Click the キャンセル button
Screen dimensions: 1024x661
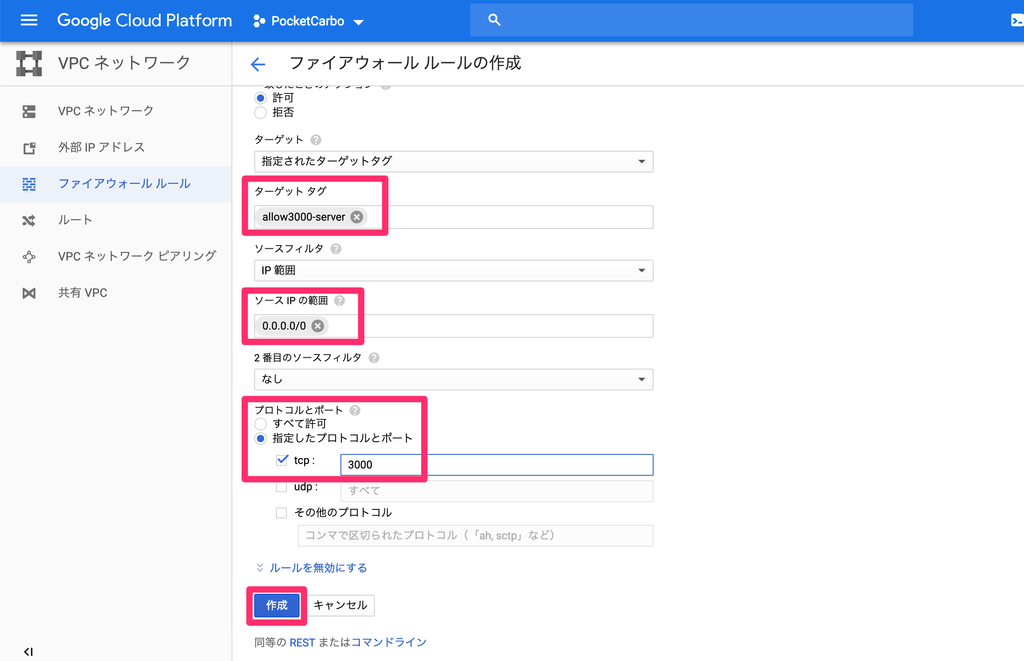340,605
